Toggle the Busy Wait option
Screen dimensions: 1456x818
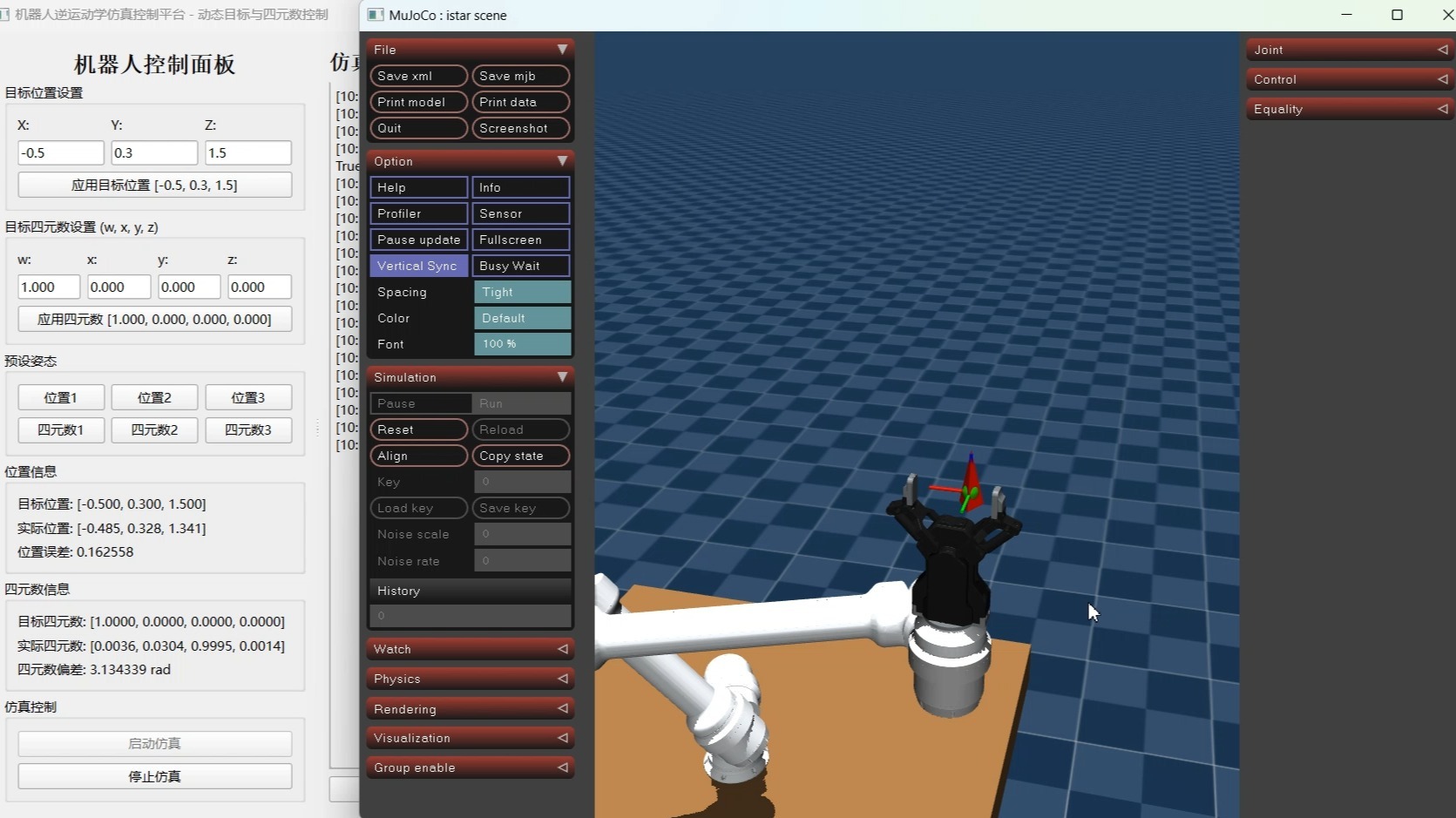point(521,266)
